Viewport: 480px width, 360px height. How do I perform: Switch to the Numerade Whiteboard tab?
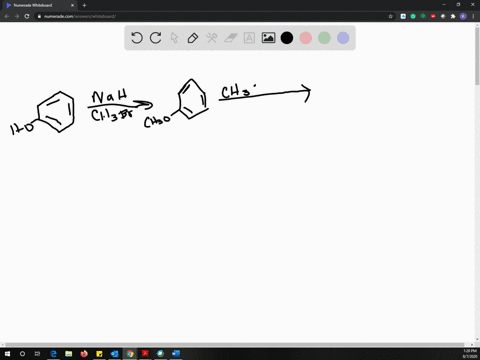(38, 5)
